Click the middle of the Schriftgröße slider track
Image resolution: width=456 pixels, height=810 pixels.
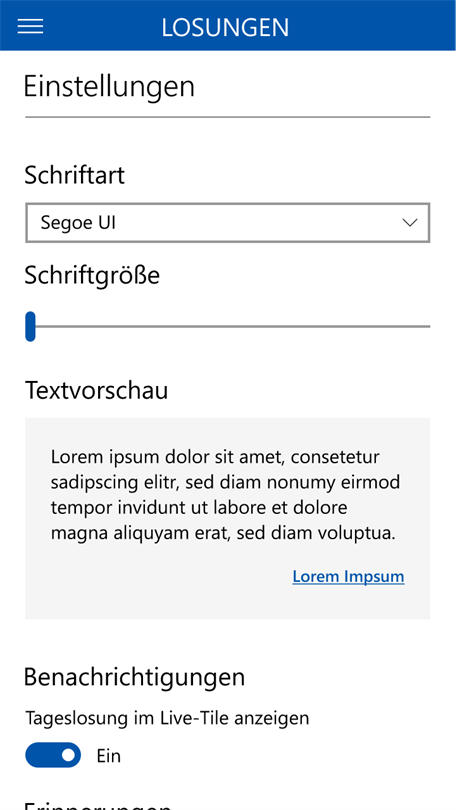(x=228, y=326)
